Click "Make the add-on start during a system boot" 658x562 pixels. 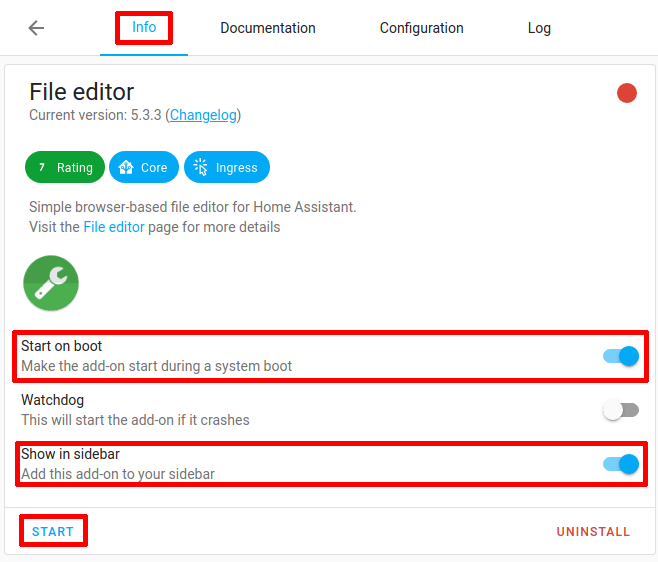pos(157,366)
